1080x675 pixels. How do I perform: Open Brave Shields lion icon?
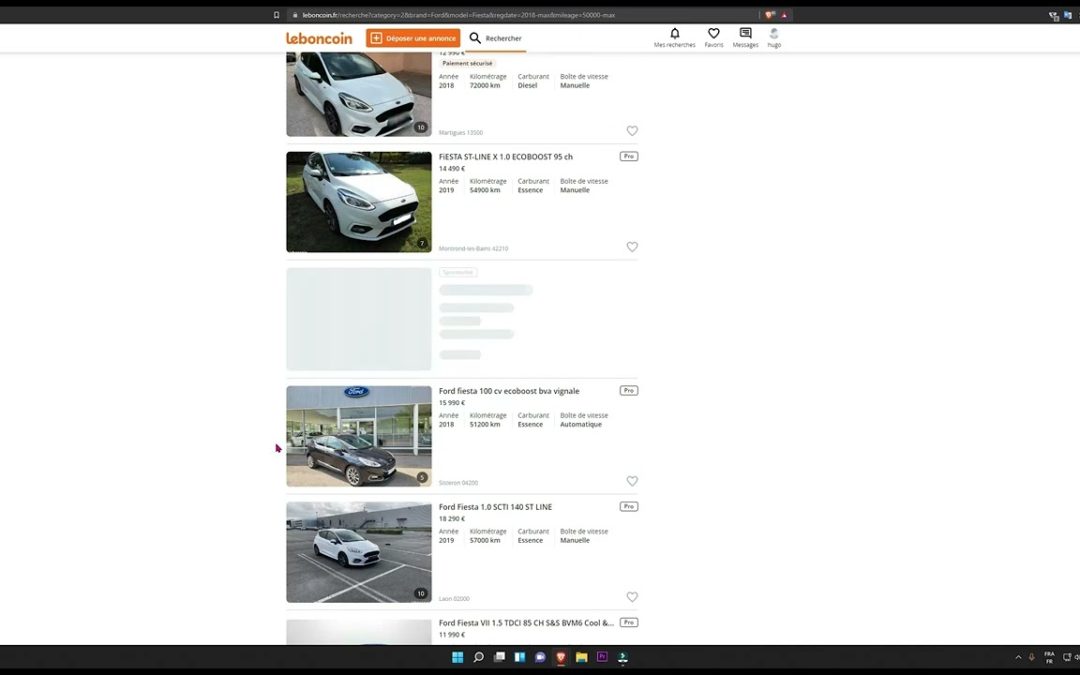[x=769, y=15]
